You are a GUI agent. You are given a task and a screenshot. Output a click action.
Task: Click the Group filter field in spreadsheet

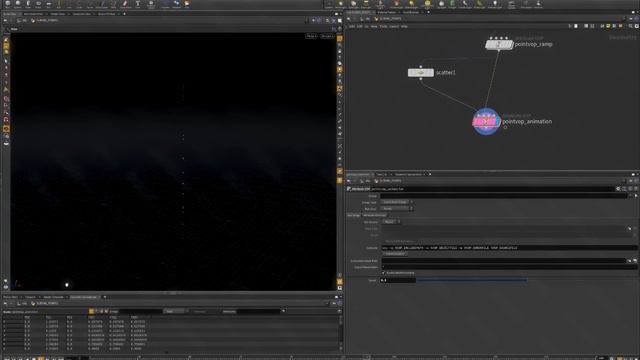tap(140, 311)
